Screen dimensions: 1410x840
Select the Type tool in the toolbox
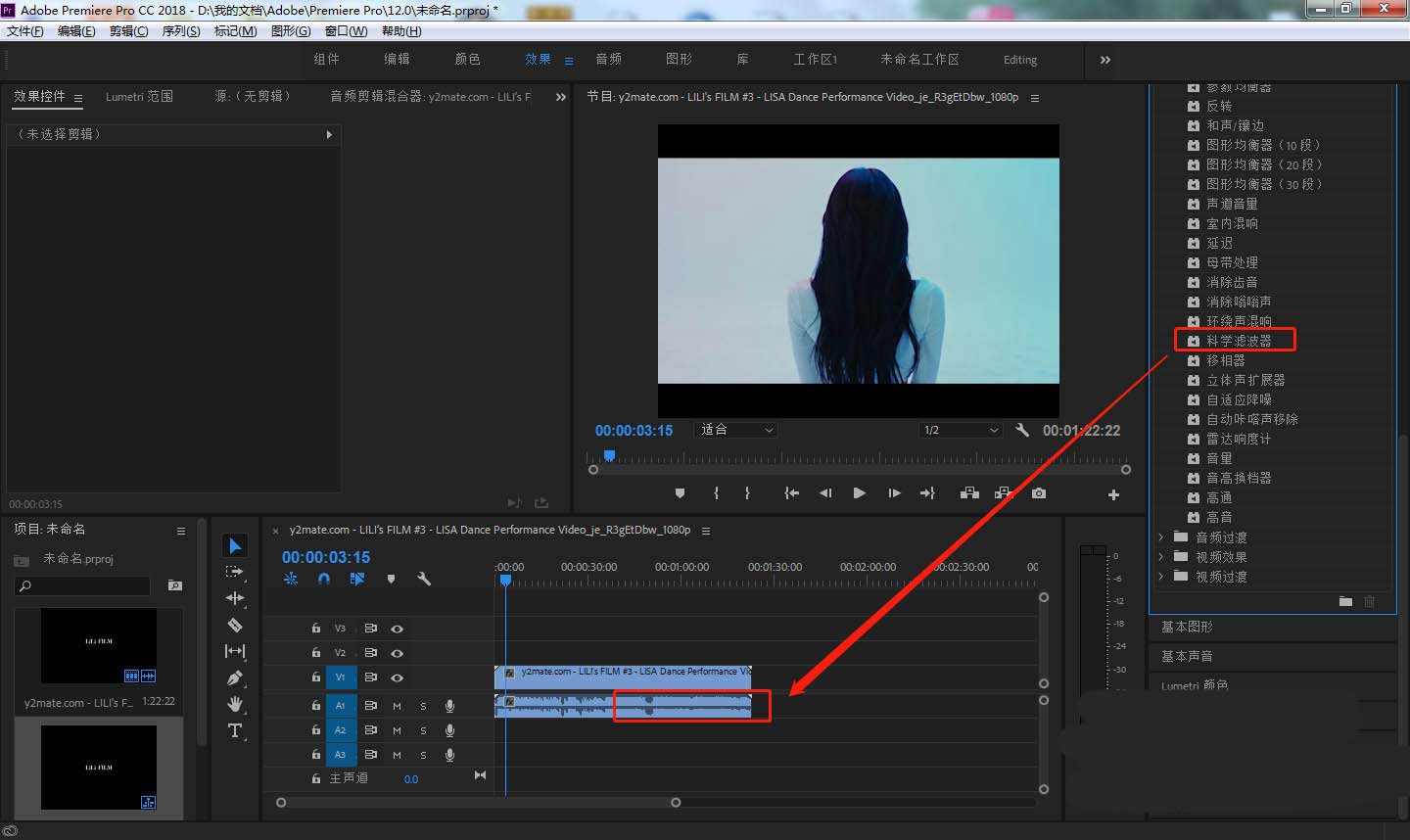[235, 730]
